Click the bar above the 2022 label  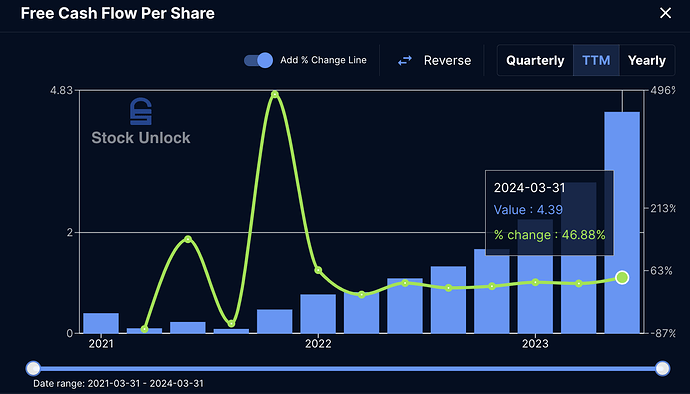[318, 314]
